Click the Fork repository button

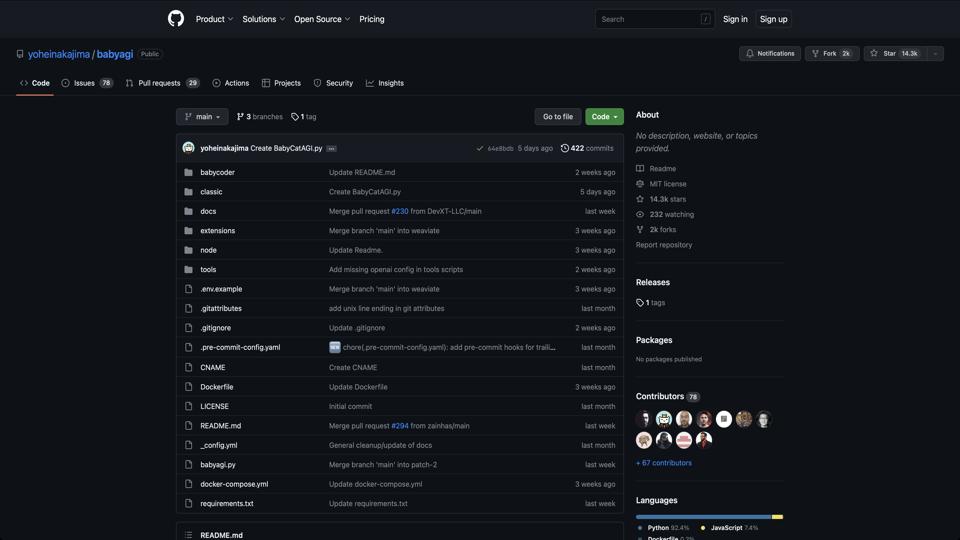(831, 54)
